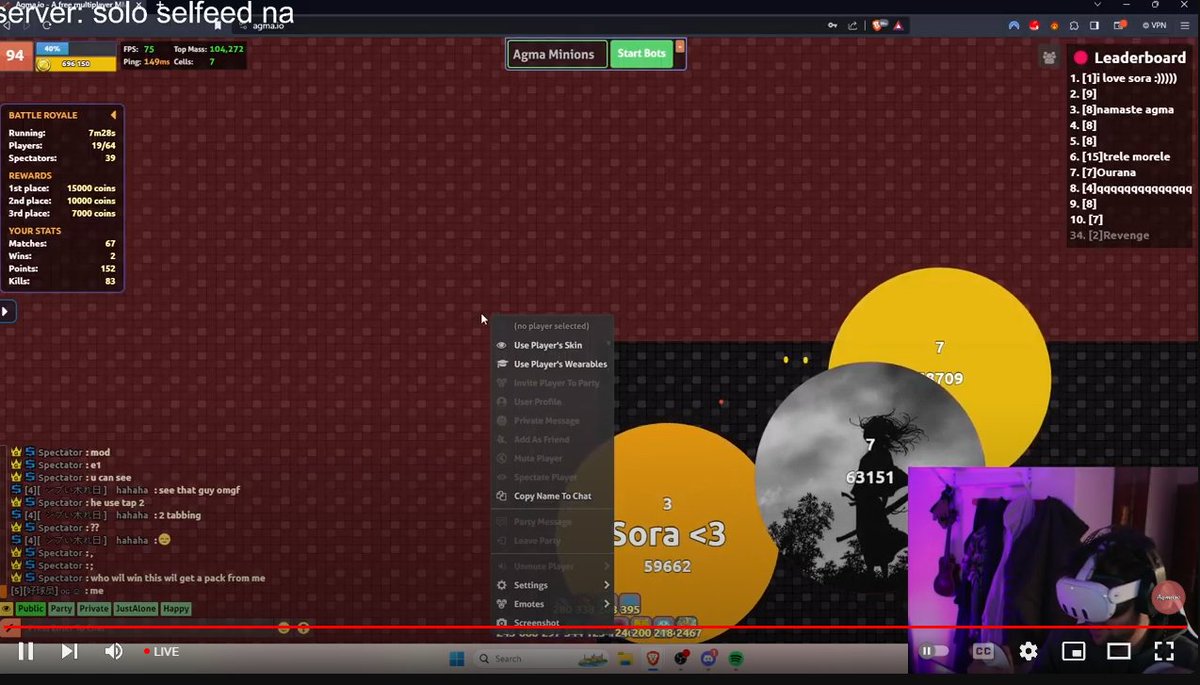
Task: Open the browser hamburger menu
Action: tap(1184, 25)
